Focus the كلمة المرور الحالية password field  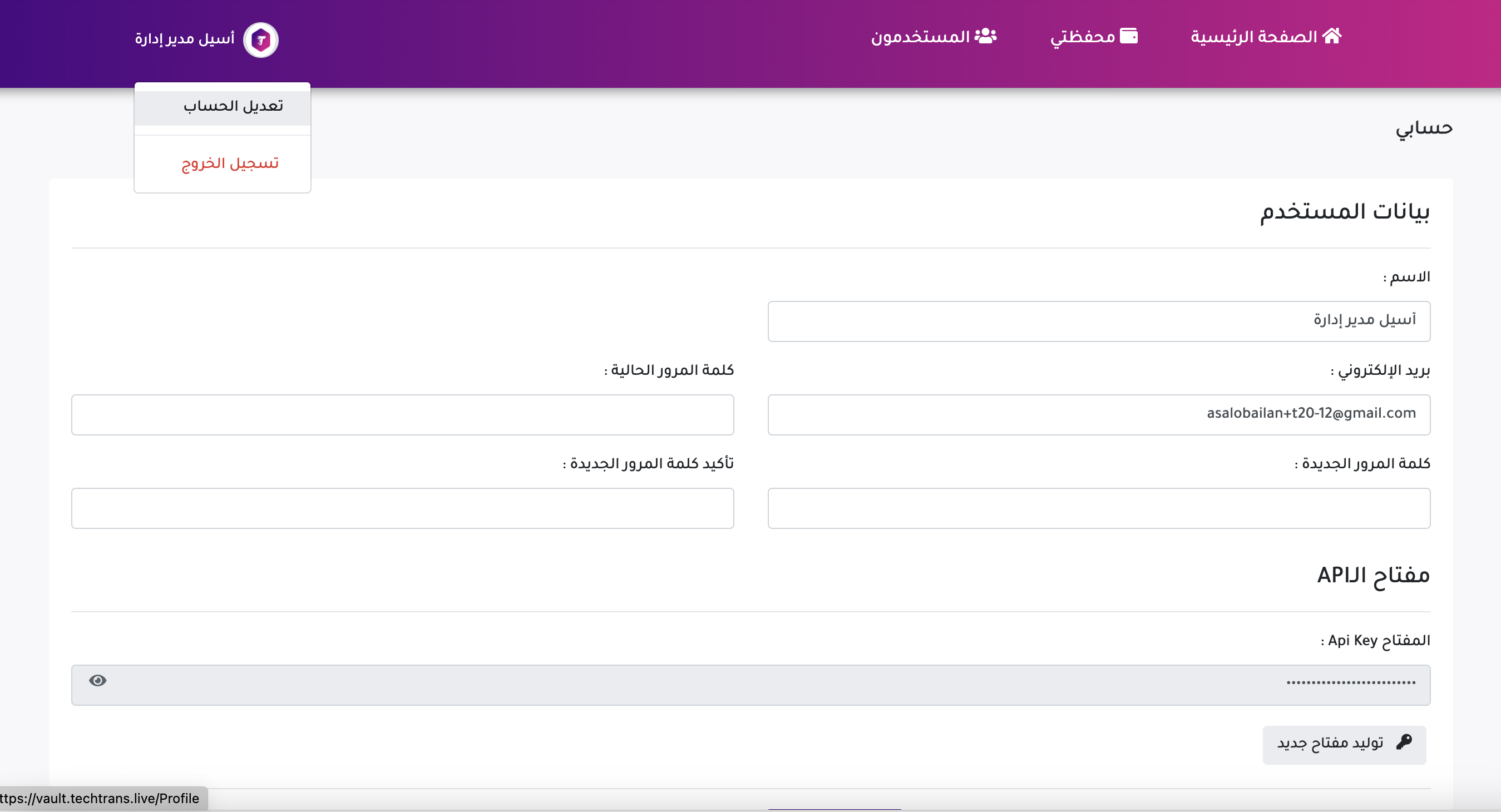(x=402, y=414)
